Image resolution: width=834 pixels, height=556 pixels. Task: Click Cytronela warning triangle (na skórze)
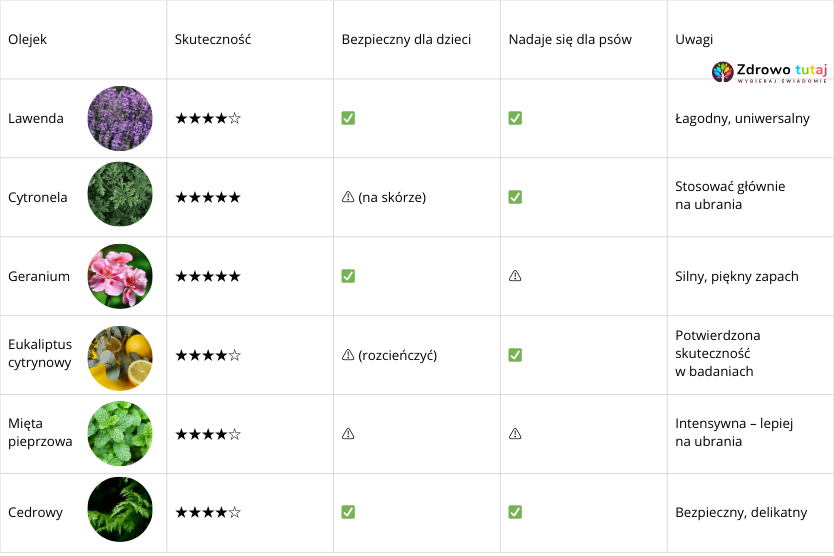[x=348, y=197]
